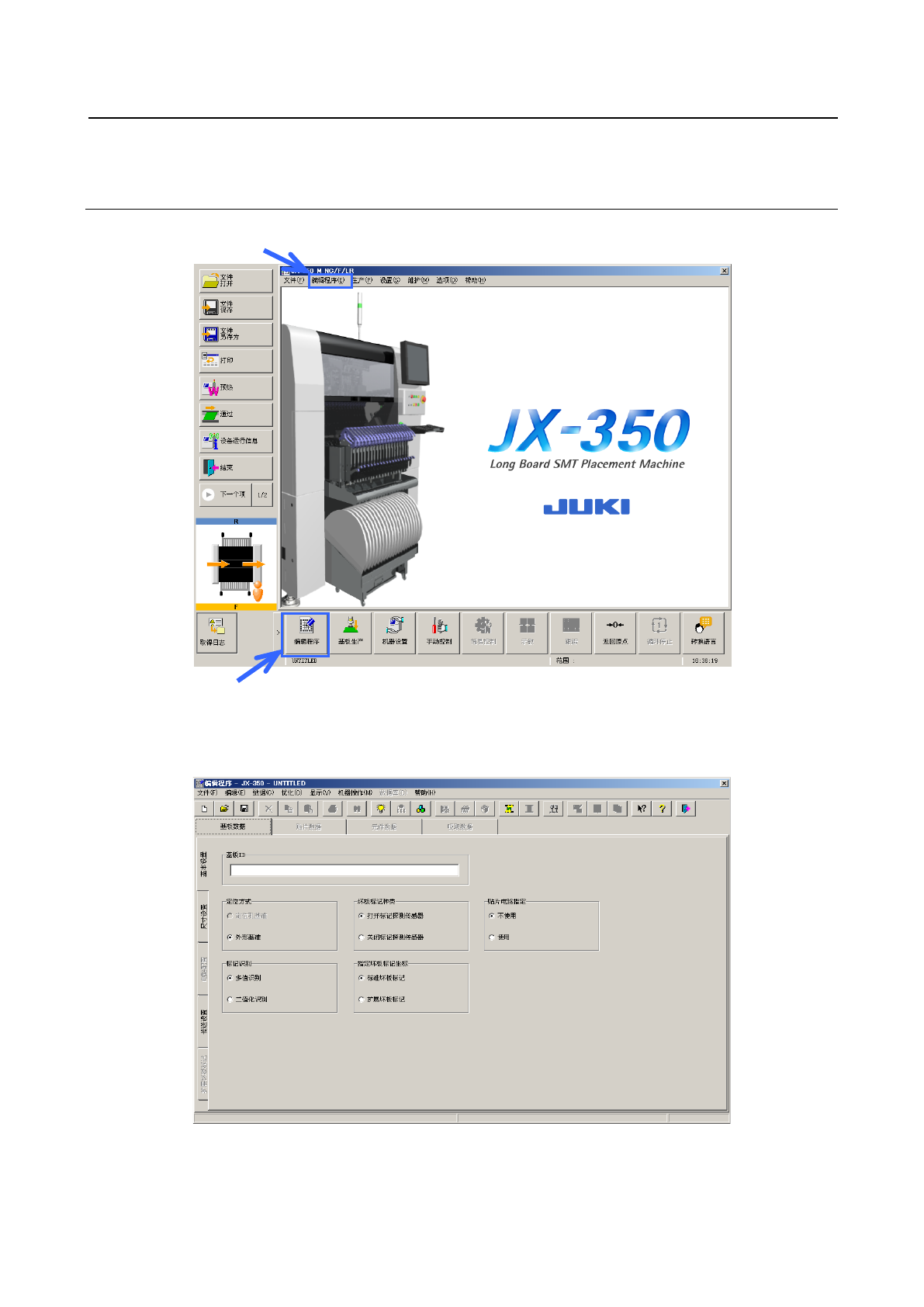Select floppy save icon in editor toolbar
The image size is (924, 1307).
point(244,809)
